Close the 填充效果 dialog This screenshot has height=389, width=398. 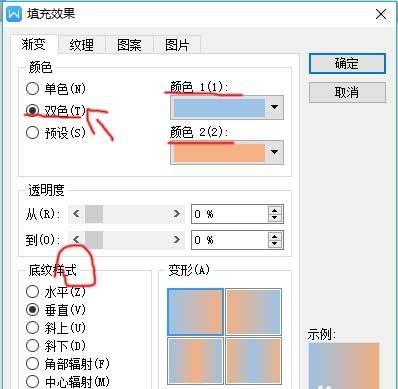coord(381,14)
